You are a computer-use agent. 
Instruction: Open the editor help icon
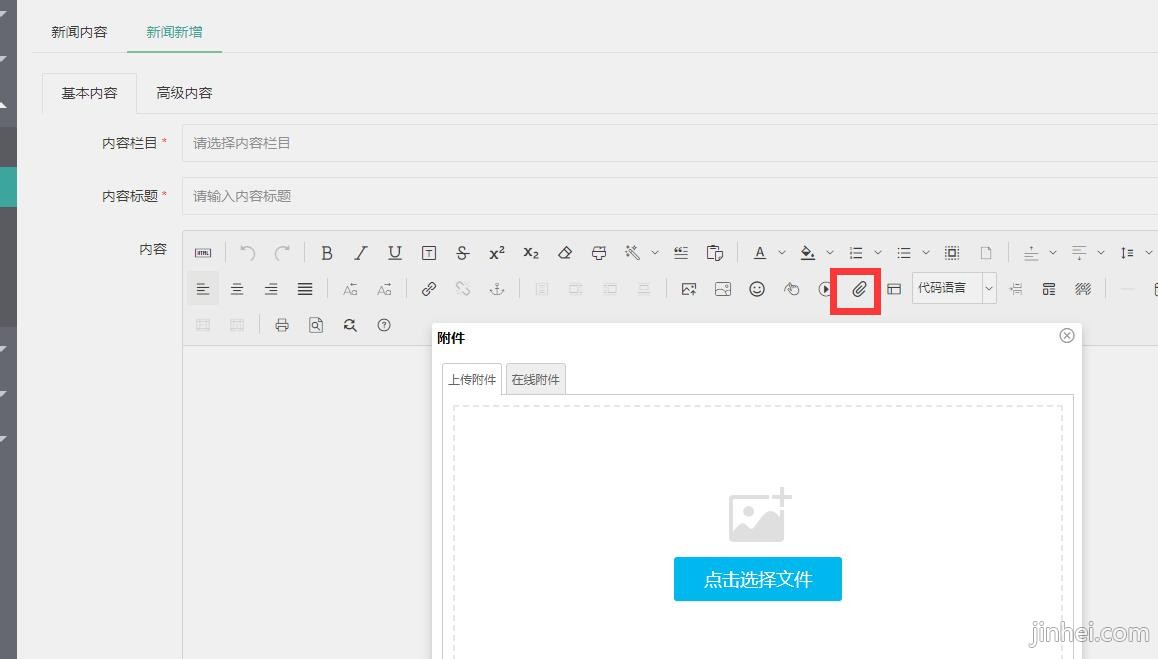point(384,325)
